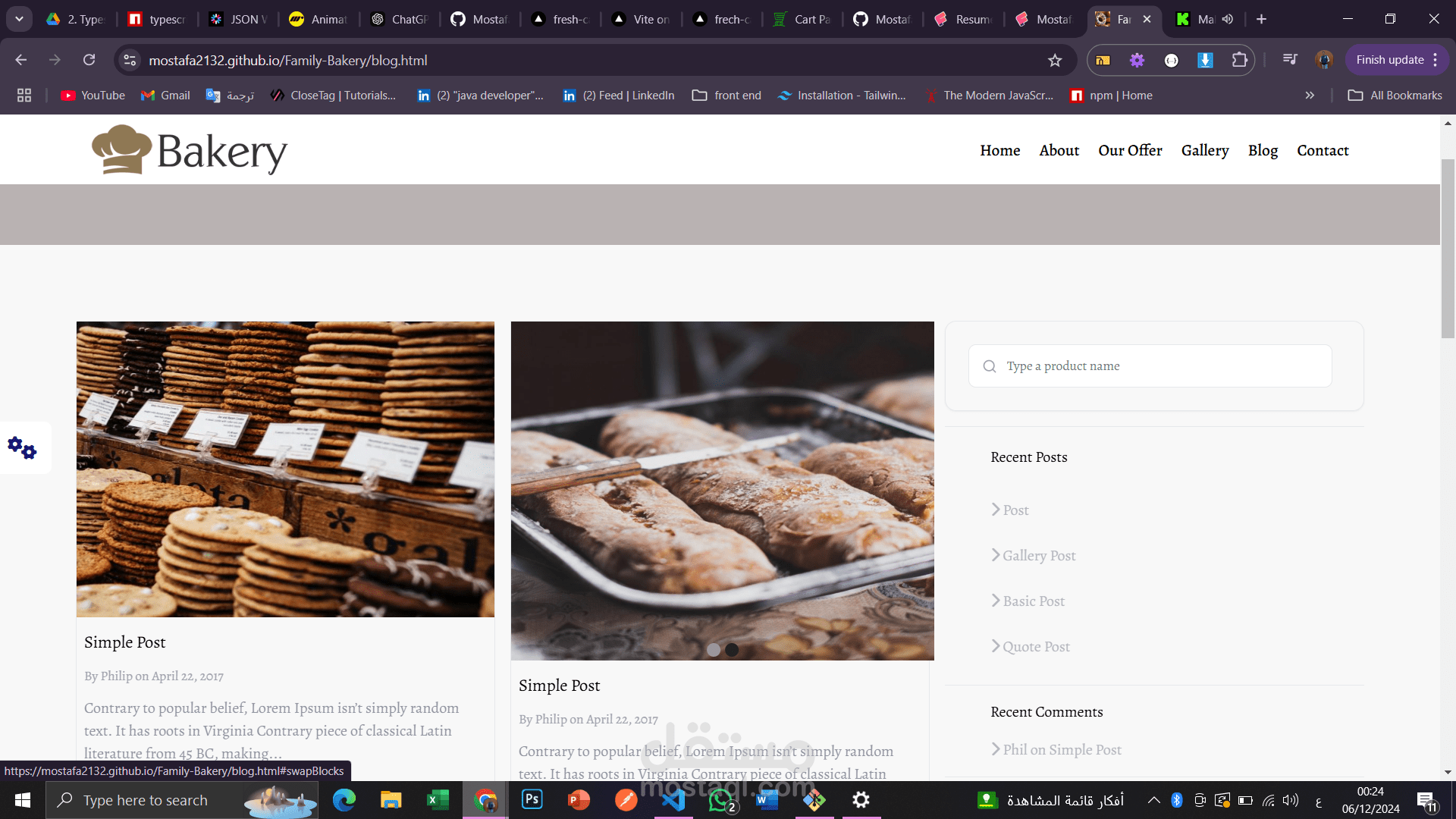Expand hidden system tray icons arrow
This screenshot has width=1456, height=819.
[1153, 800]
